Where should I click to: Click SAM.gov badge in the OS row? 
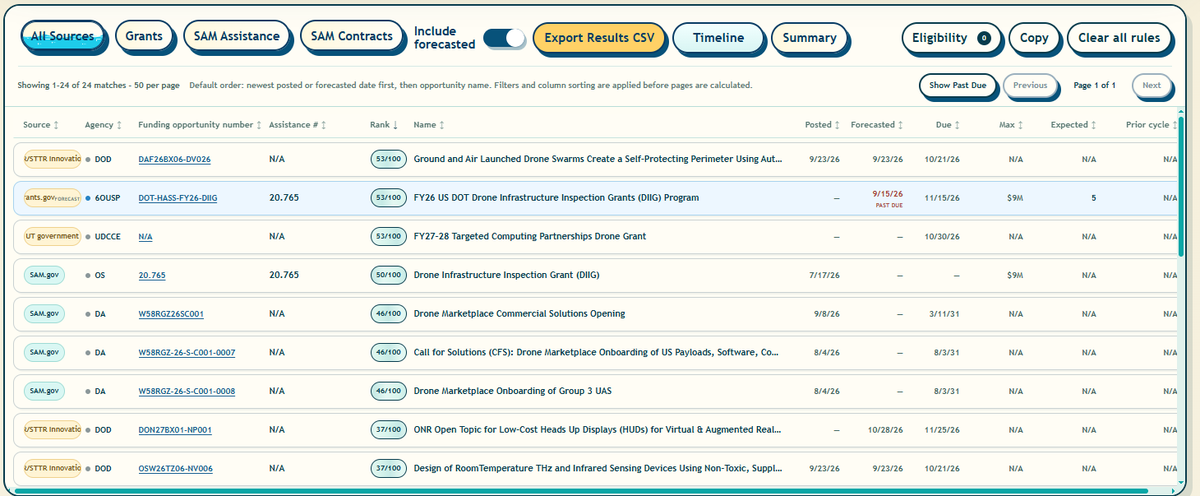pyautogui.click(x=44, y=275)
